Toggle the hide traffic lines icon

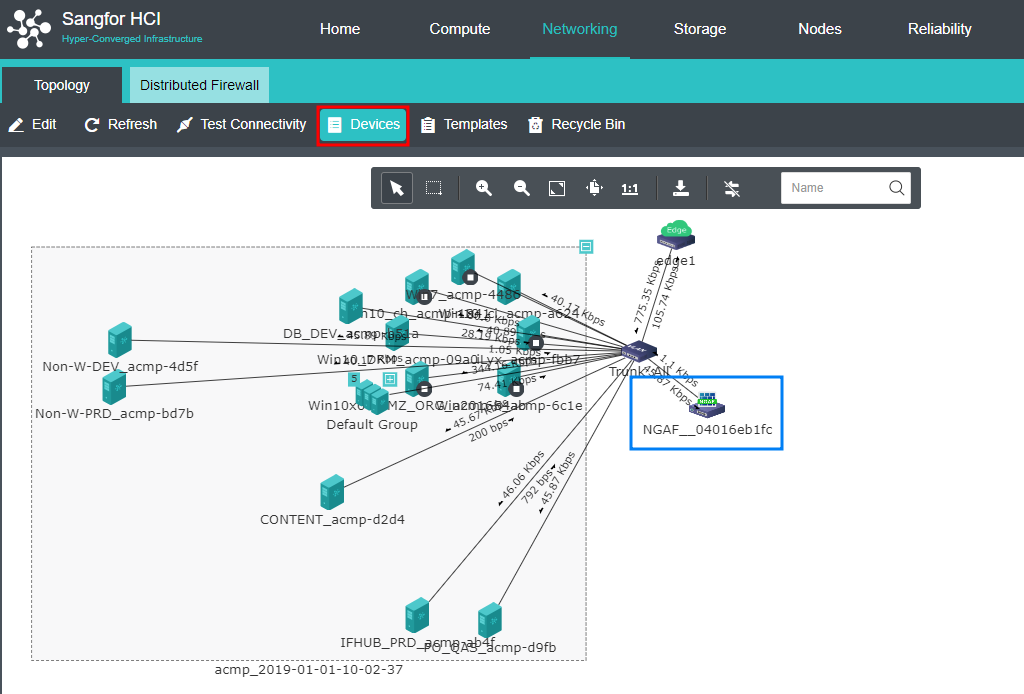[x=732, y=188]
